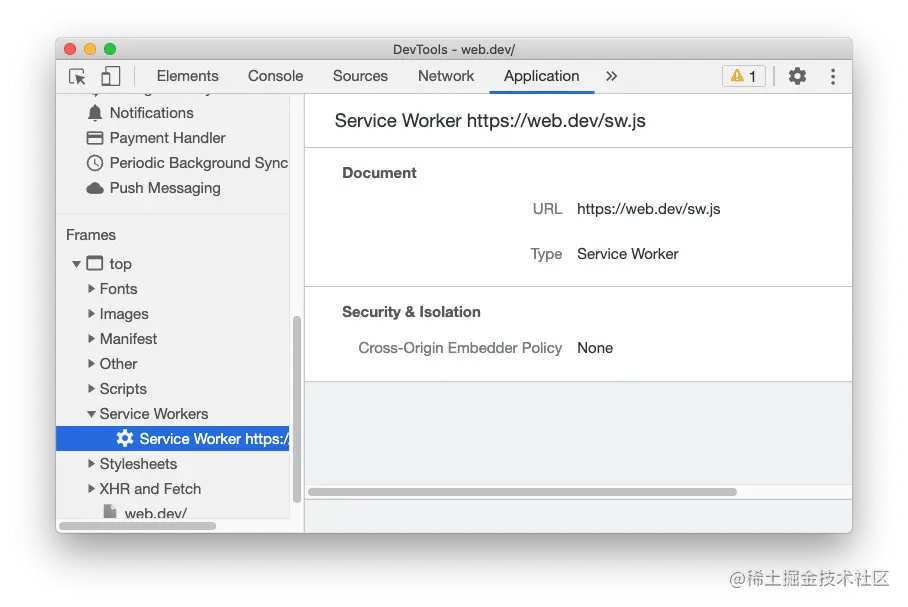Switch to the Console tab
This screenshot has height=607, width=908.
(276, 76)
